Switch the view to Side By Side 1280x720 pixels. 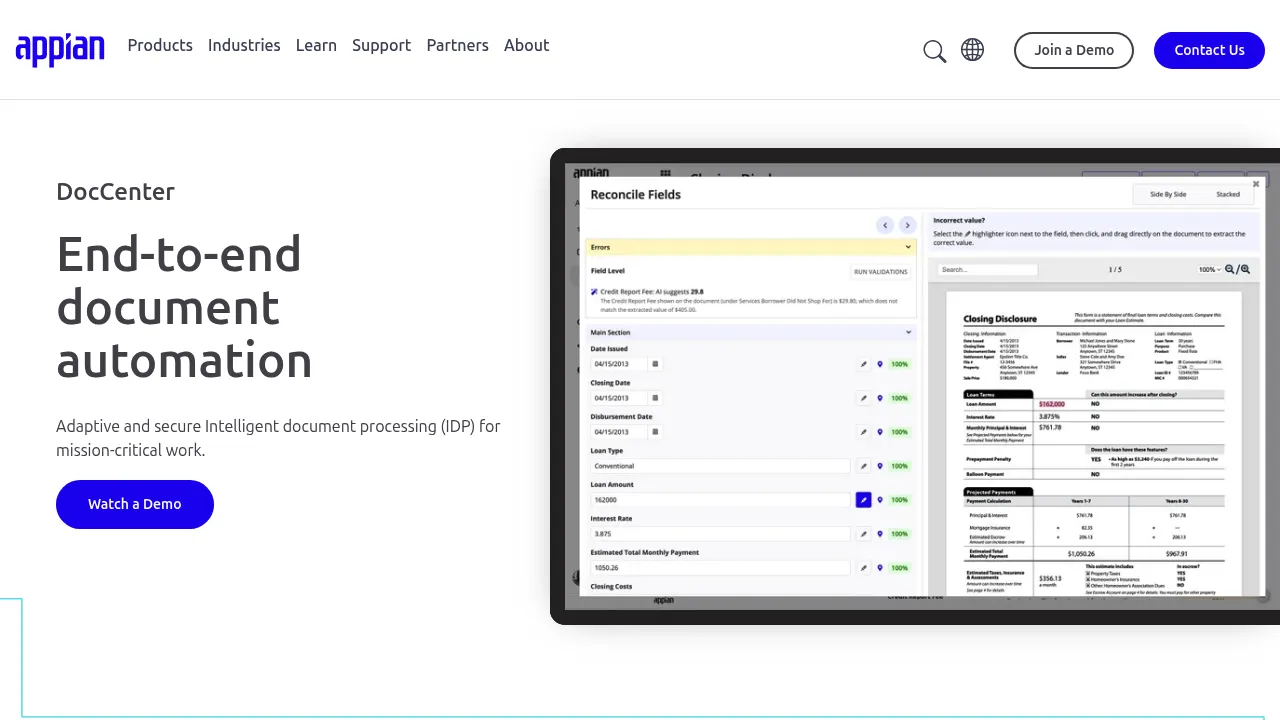[1168, 194]
